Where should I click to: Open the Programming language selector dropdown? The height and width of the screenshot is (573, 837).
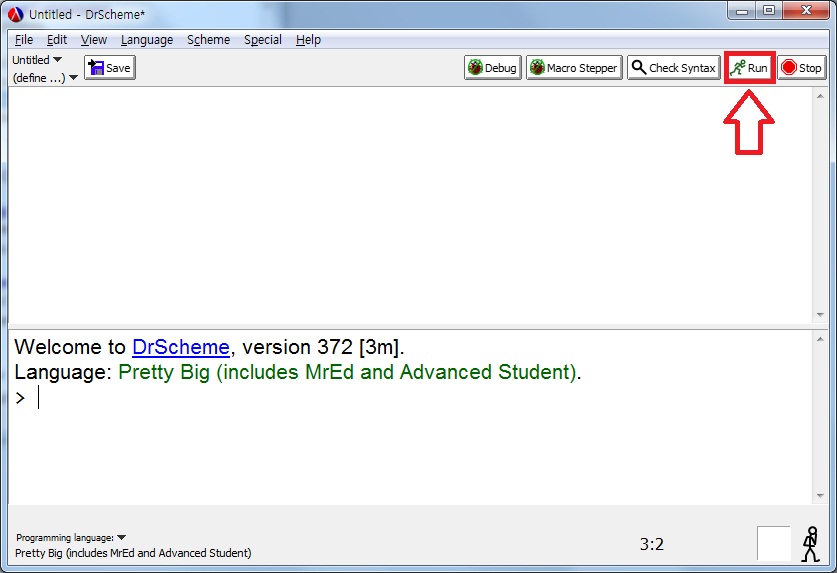click(x=71, y=538)
